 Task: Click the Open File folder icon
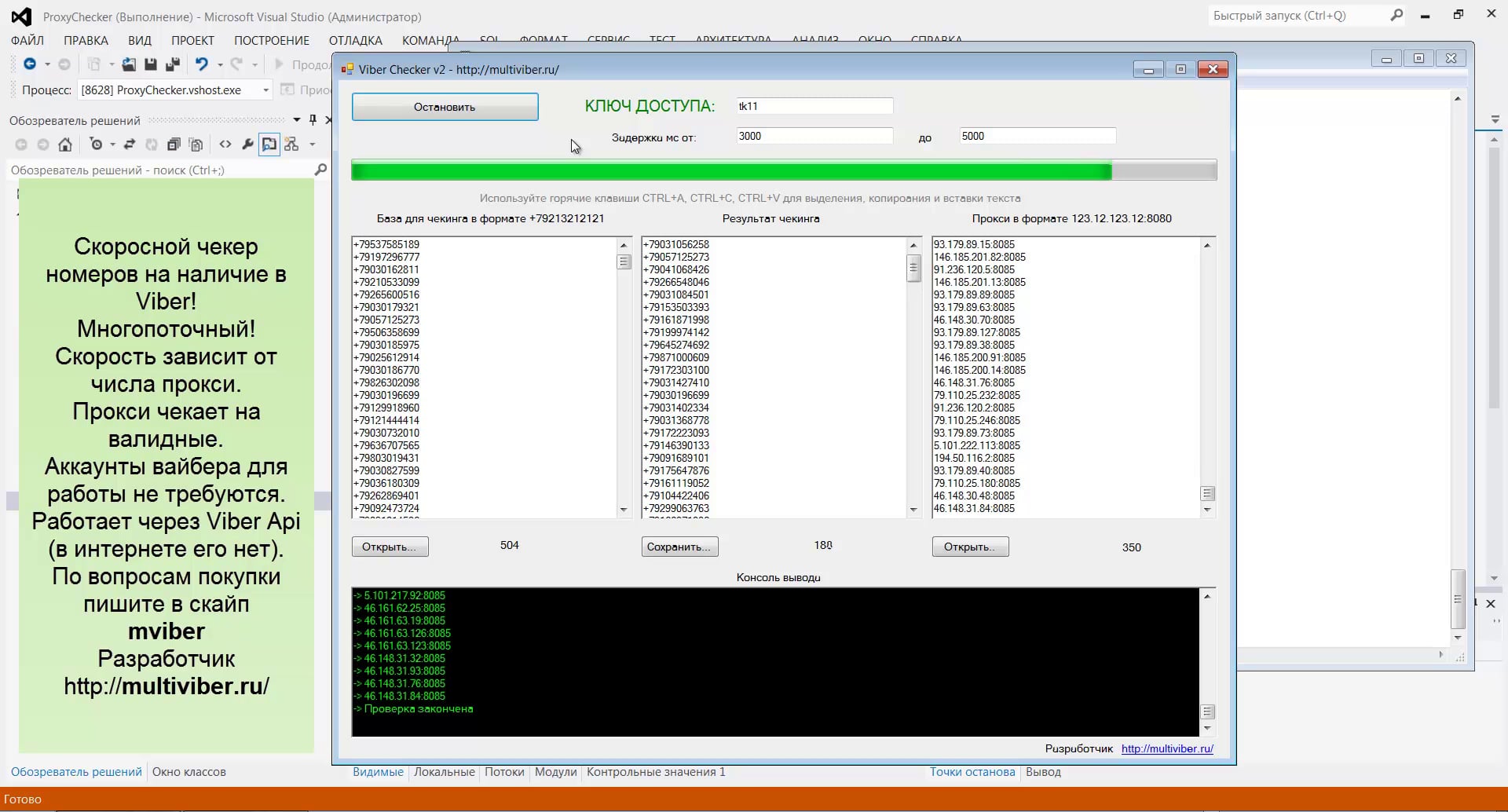point(129,64)
